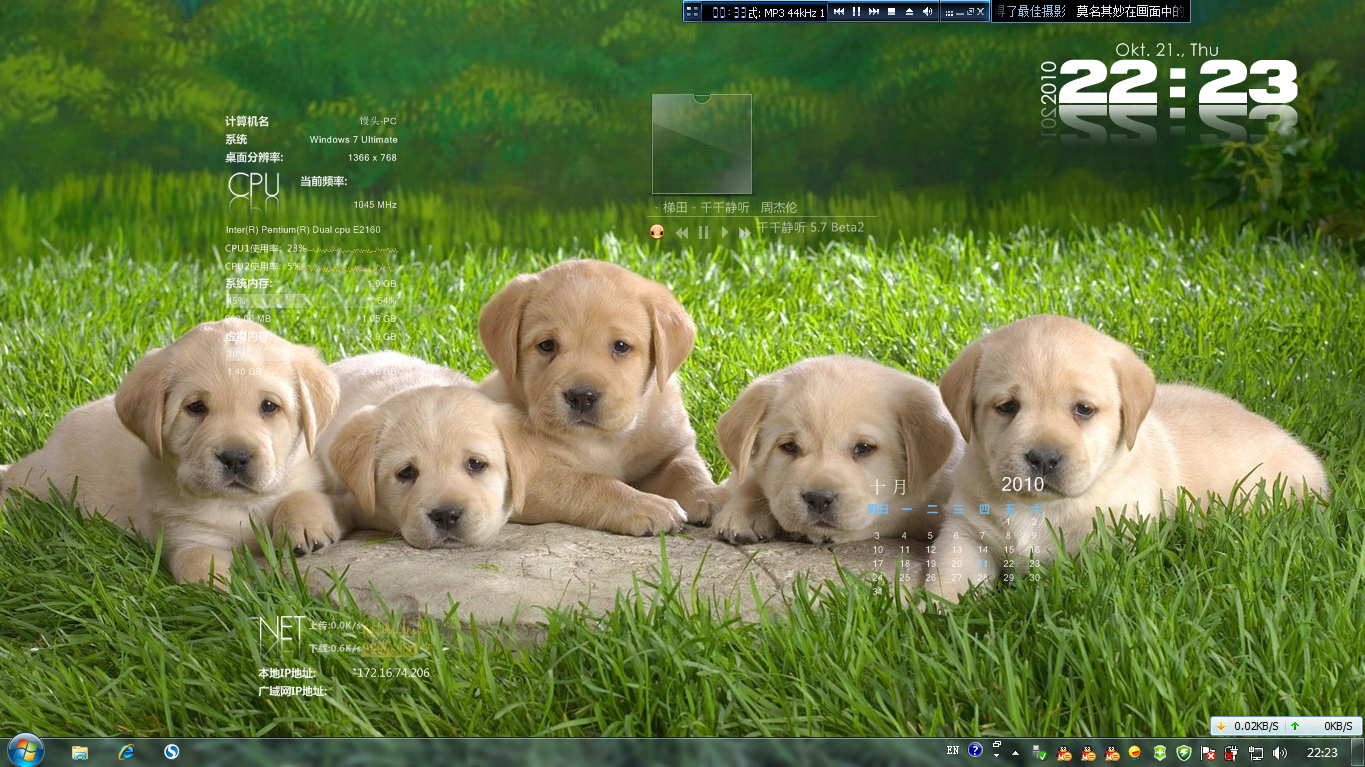Open second QQ penguin tray icon
The image size is (1365, 767).
[1087, 753]
